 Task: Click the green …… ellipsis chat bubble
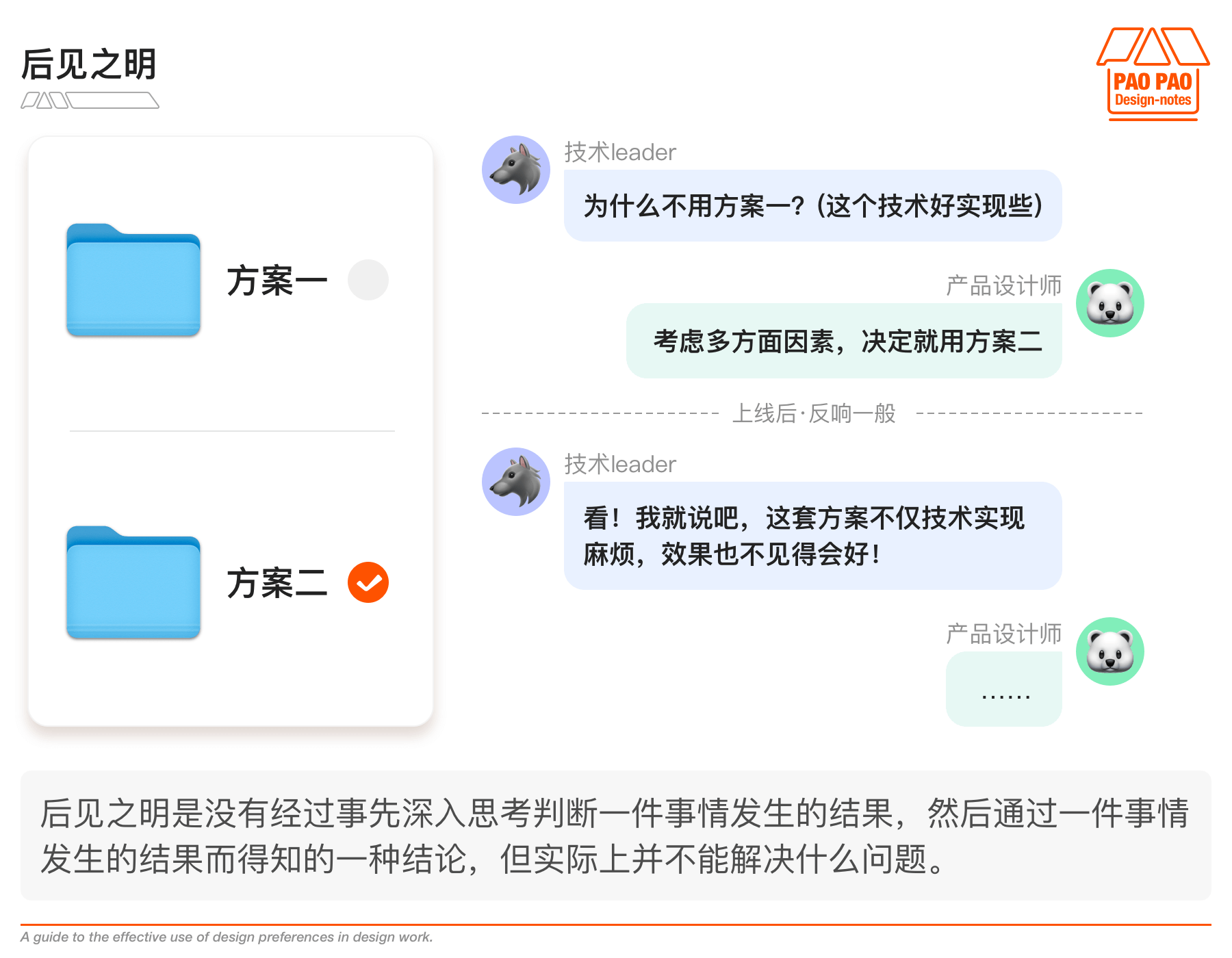tap(1004, 689)
